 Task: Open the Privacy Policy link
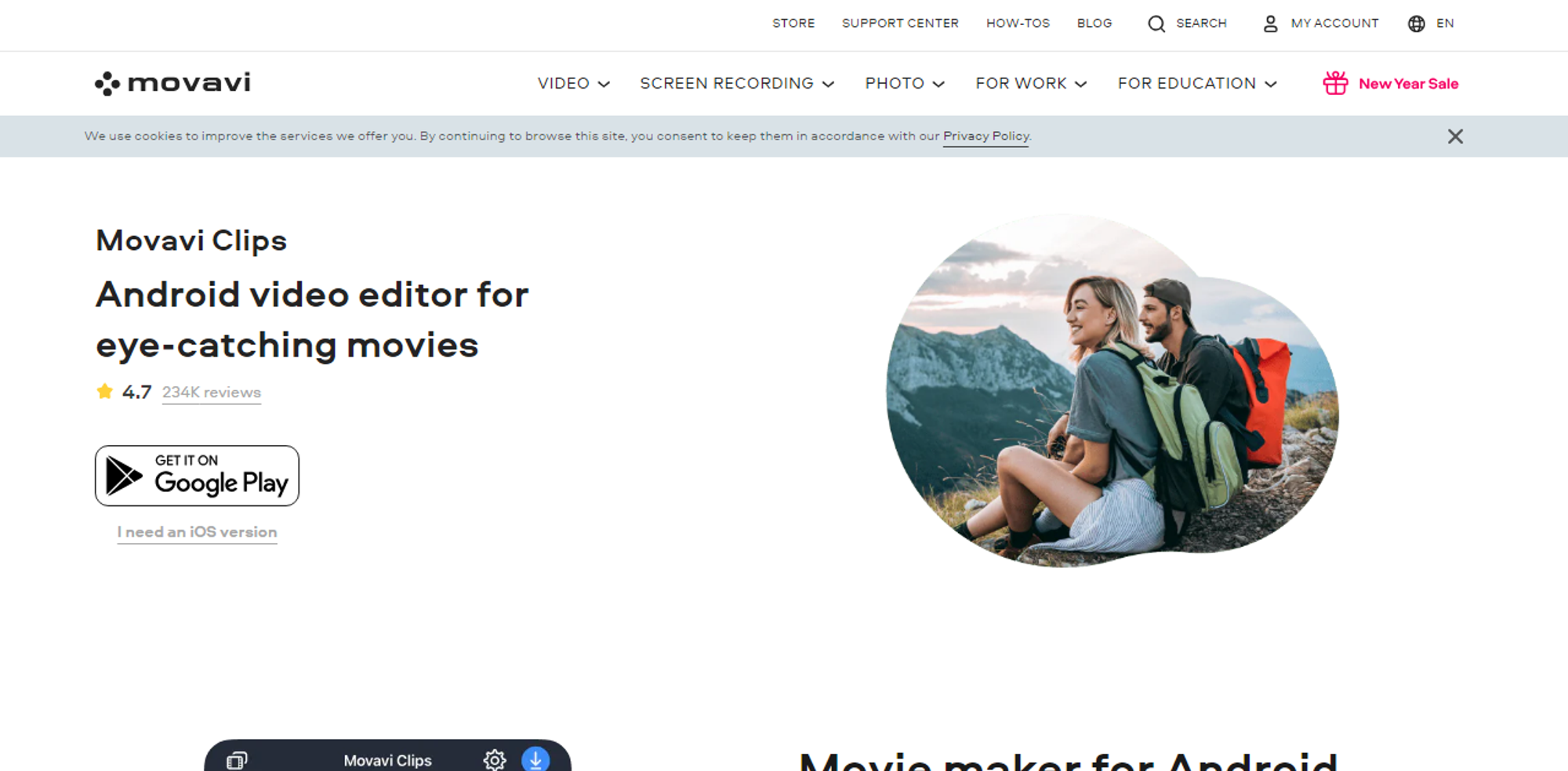pyautogui.click(x=985, y=136)
